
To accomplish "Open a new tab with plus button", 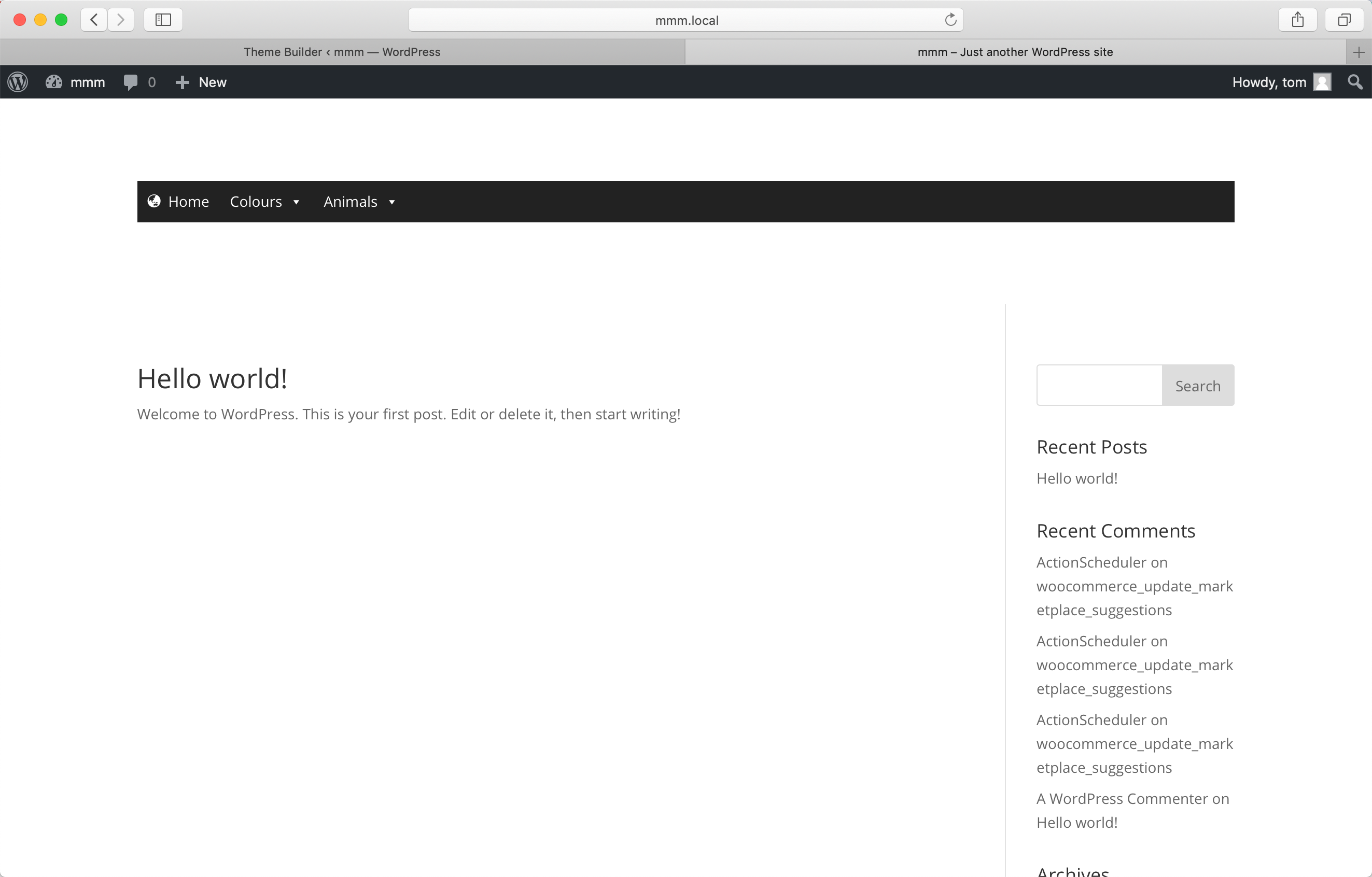I will [x=1359, y=52].
